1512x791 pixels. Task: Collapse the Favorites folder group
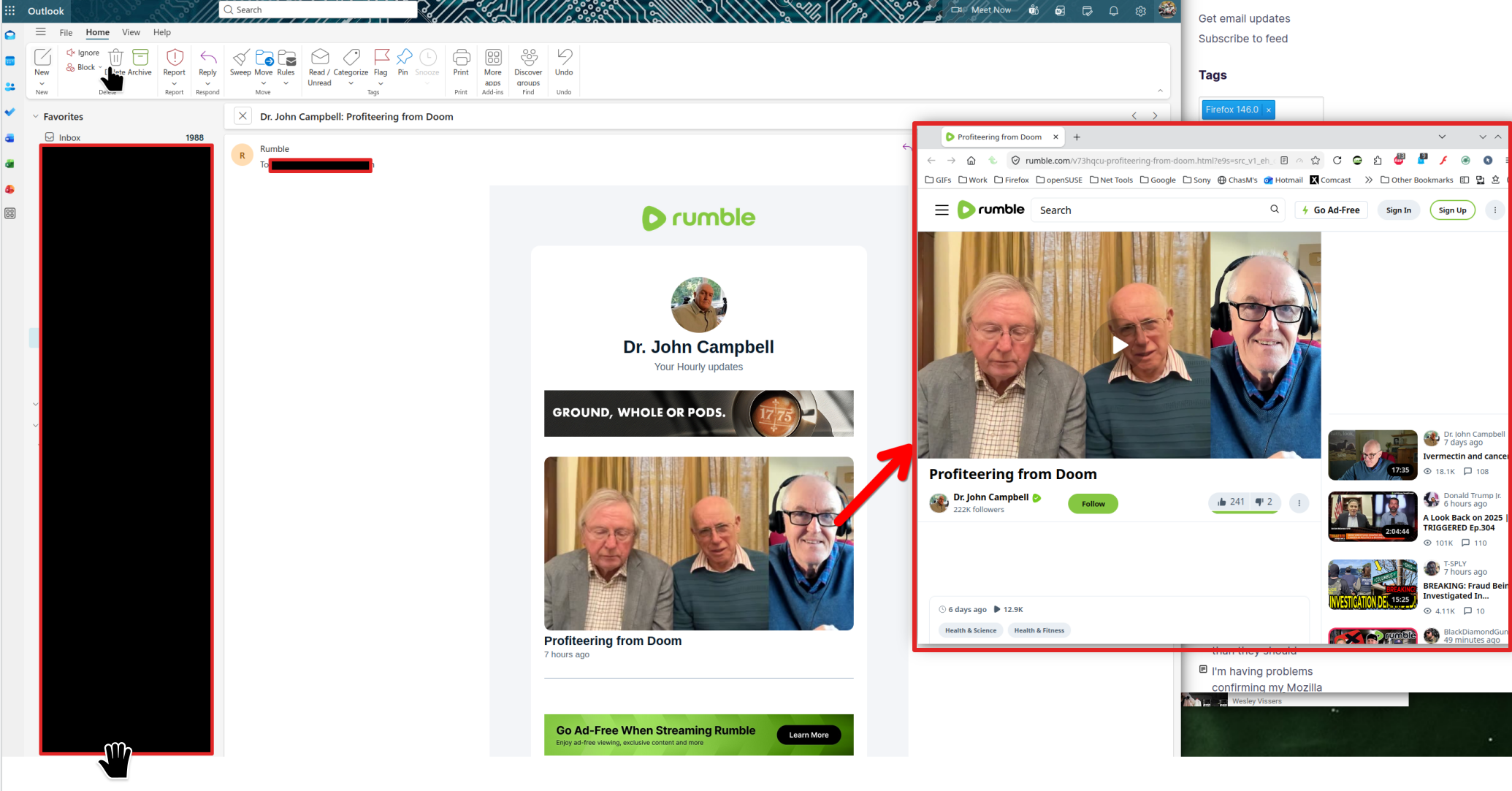coord(35,117)
